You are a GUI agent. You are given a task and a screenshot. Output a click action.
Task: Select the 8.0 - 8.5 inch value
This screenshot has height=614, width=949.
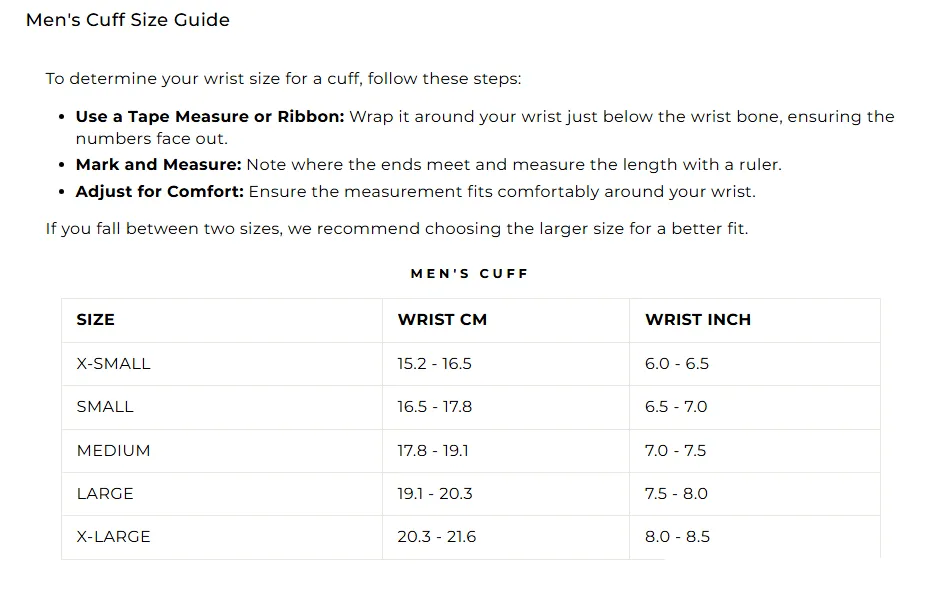[677, 536]
